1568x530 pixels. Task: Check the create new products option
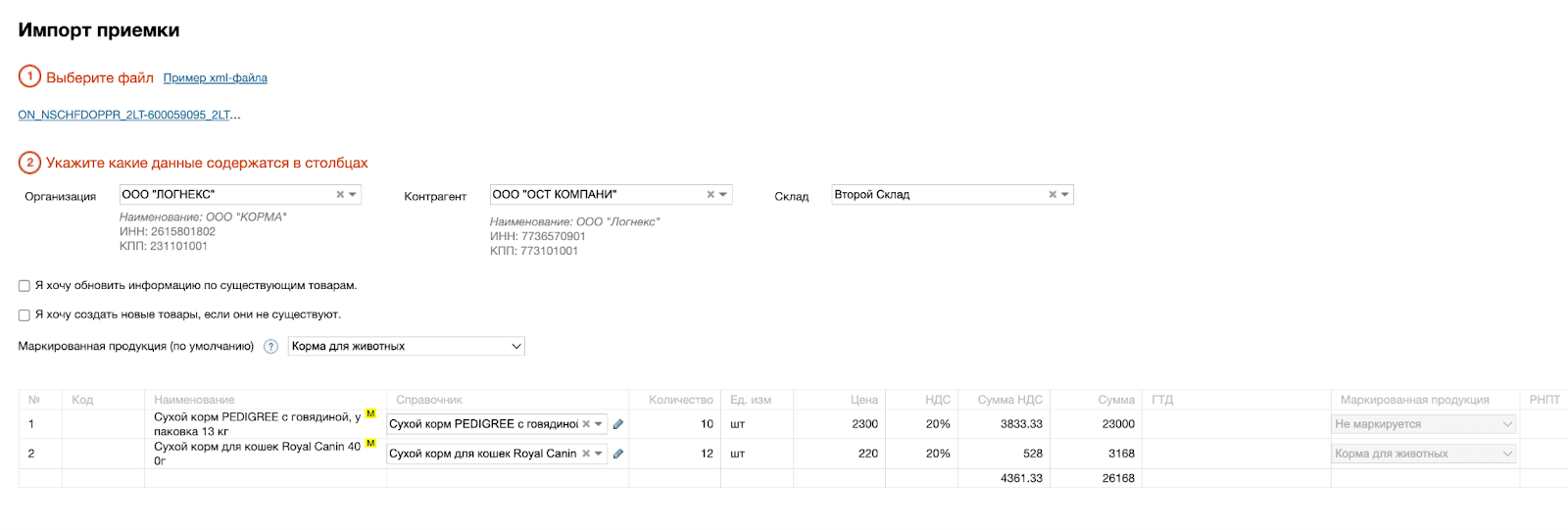(x=24, y=315)
